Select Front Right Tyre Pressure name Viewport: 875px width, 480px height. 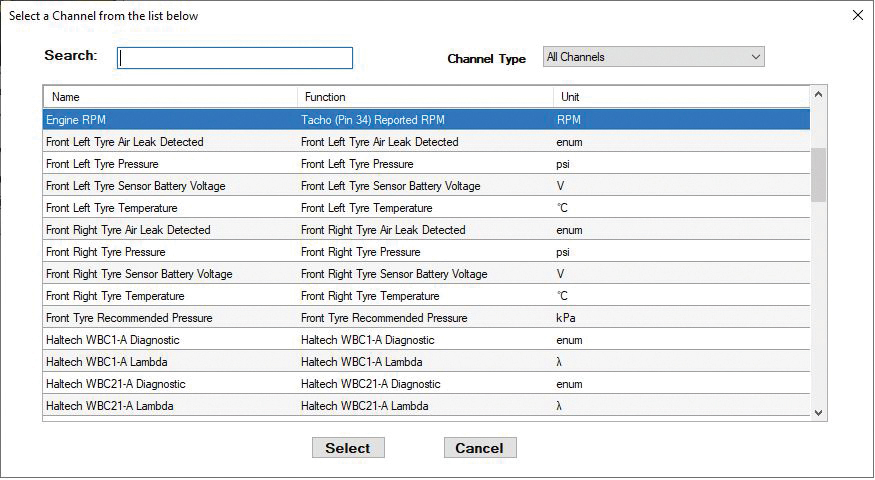[105, 252]
